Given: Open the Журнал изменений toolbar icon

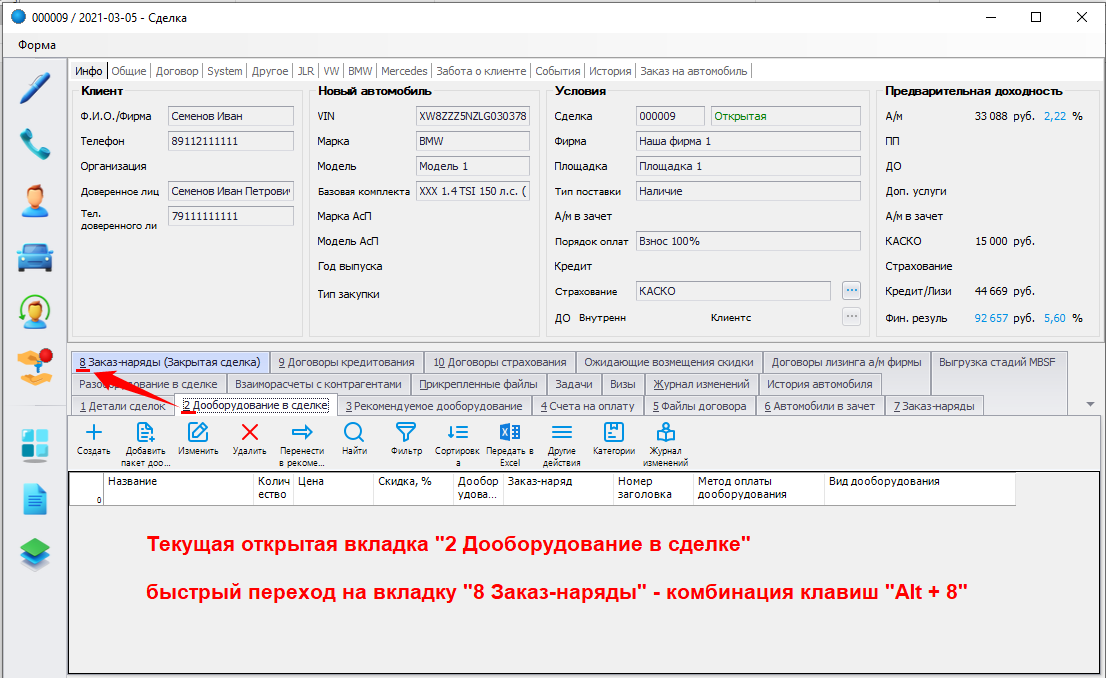Looking at the screenshot, I should (x=666, y=432).
